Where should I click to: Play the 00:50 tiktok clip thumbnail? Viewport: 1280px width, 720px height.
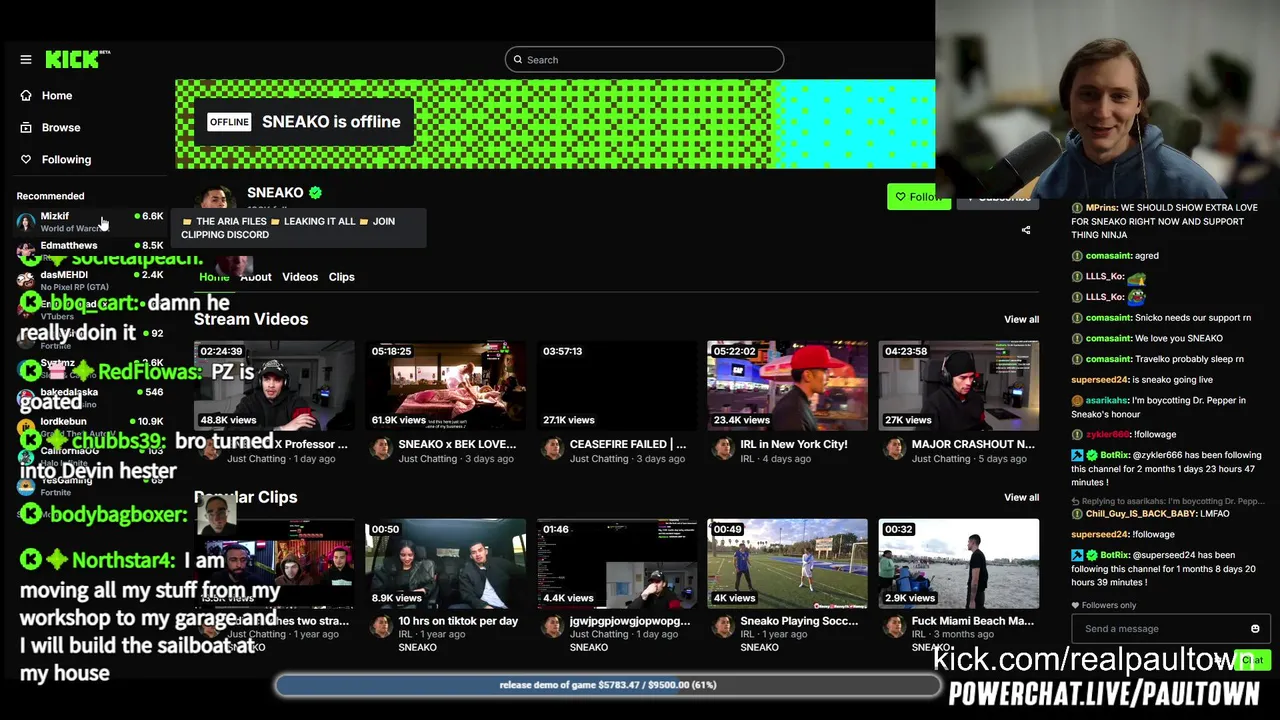[445, 564]
